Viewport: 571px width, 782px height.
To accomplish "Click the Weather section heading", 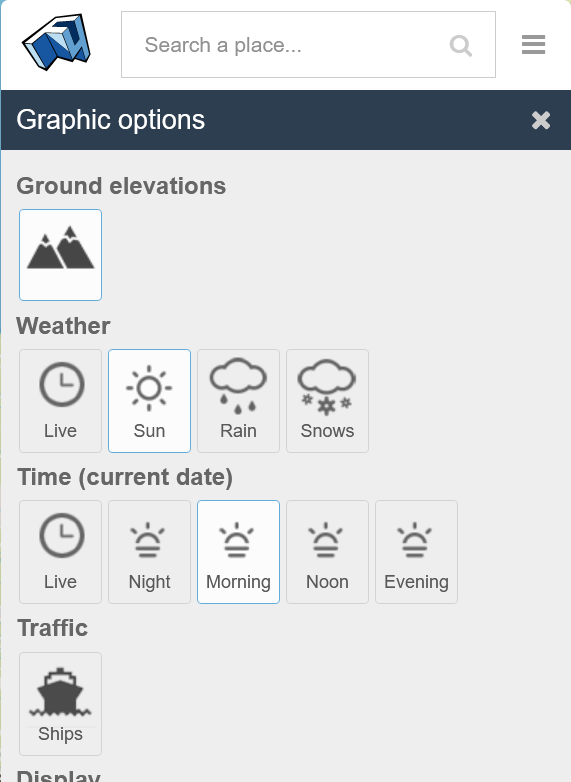I will tap(63, 326).
